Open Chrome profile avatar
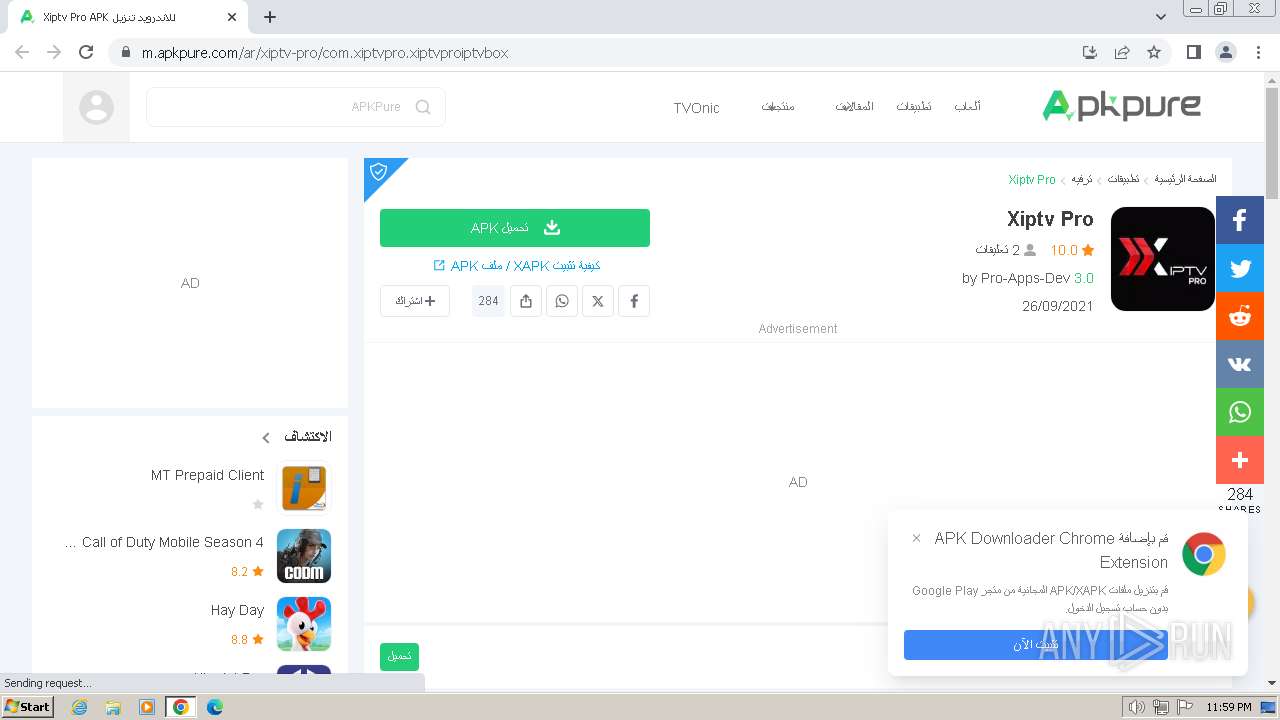1280x720 pixels. [x=1225, y=52]
